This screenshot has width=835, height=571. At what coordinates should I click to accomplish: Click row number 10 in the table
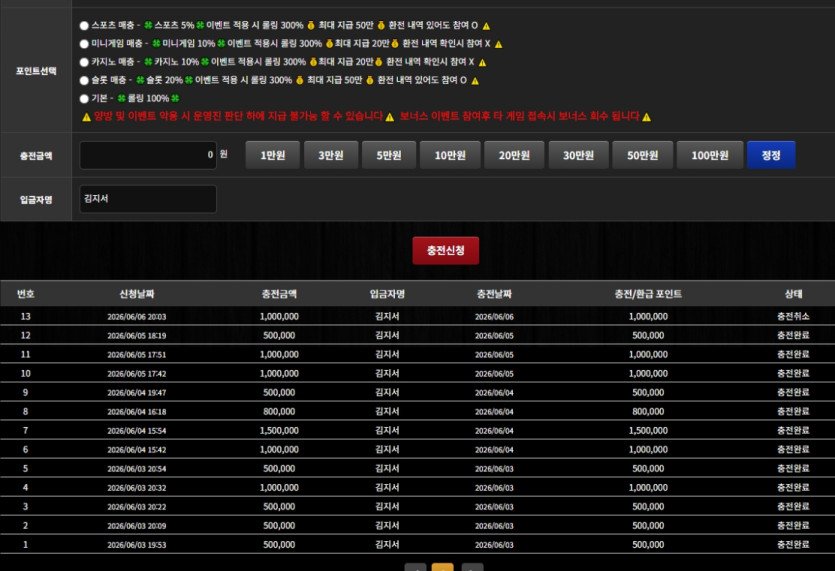point(26,373)
